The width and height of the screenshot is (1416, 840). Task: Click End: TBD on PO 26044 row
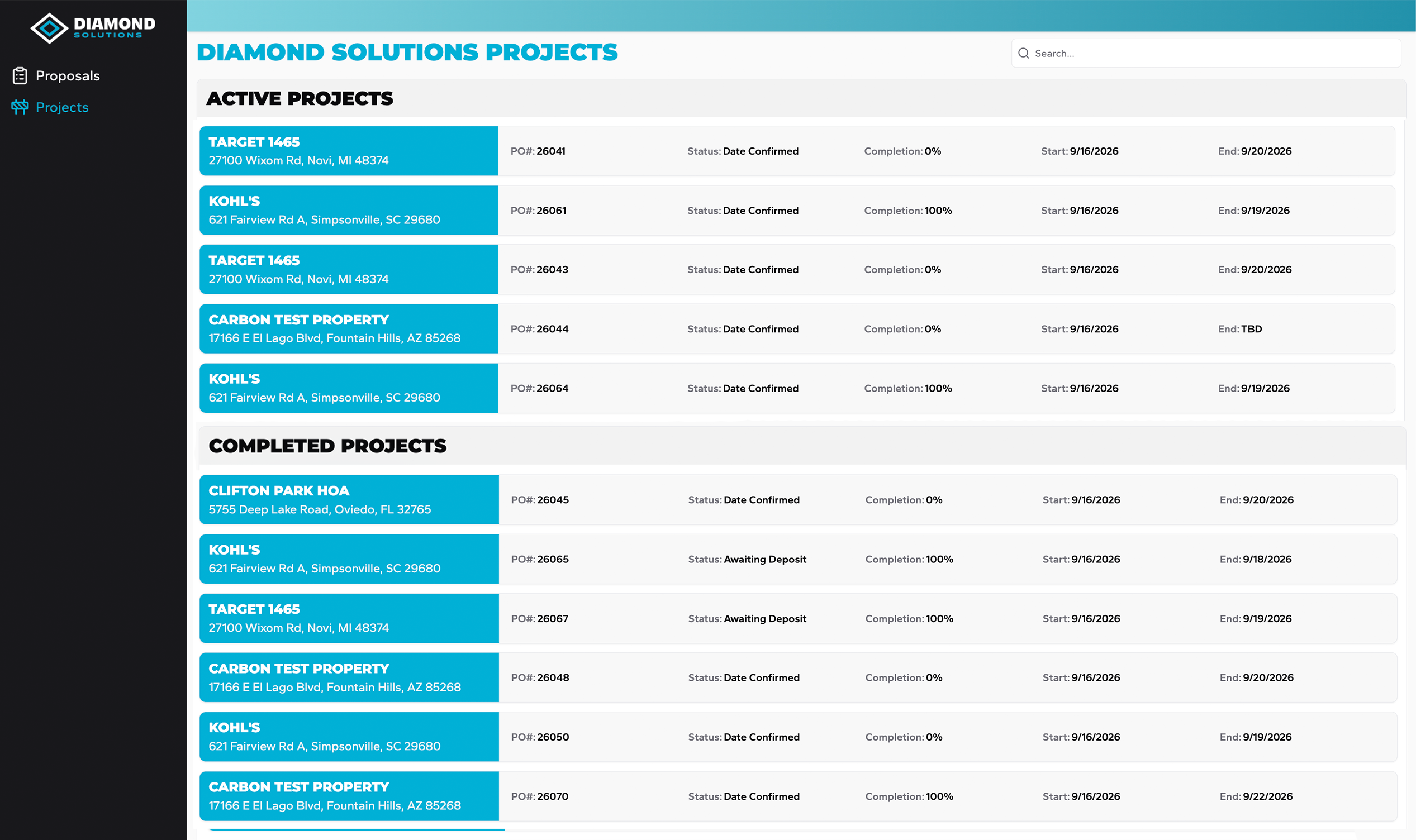click(x=1240, y=329)
